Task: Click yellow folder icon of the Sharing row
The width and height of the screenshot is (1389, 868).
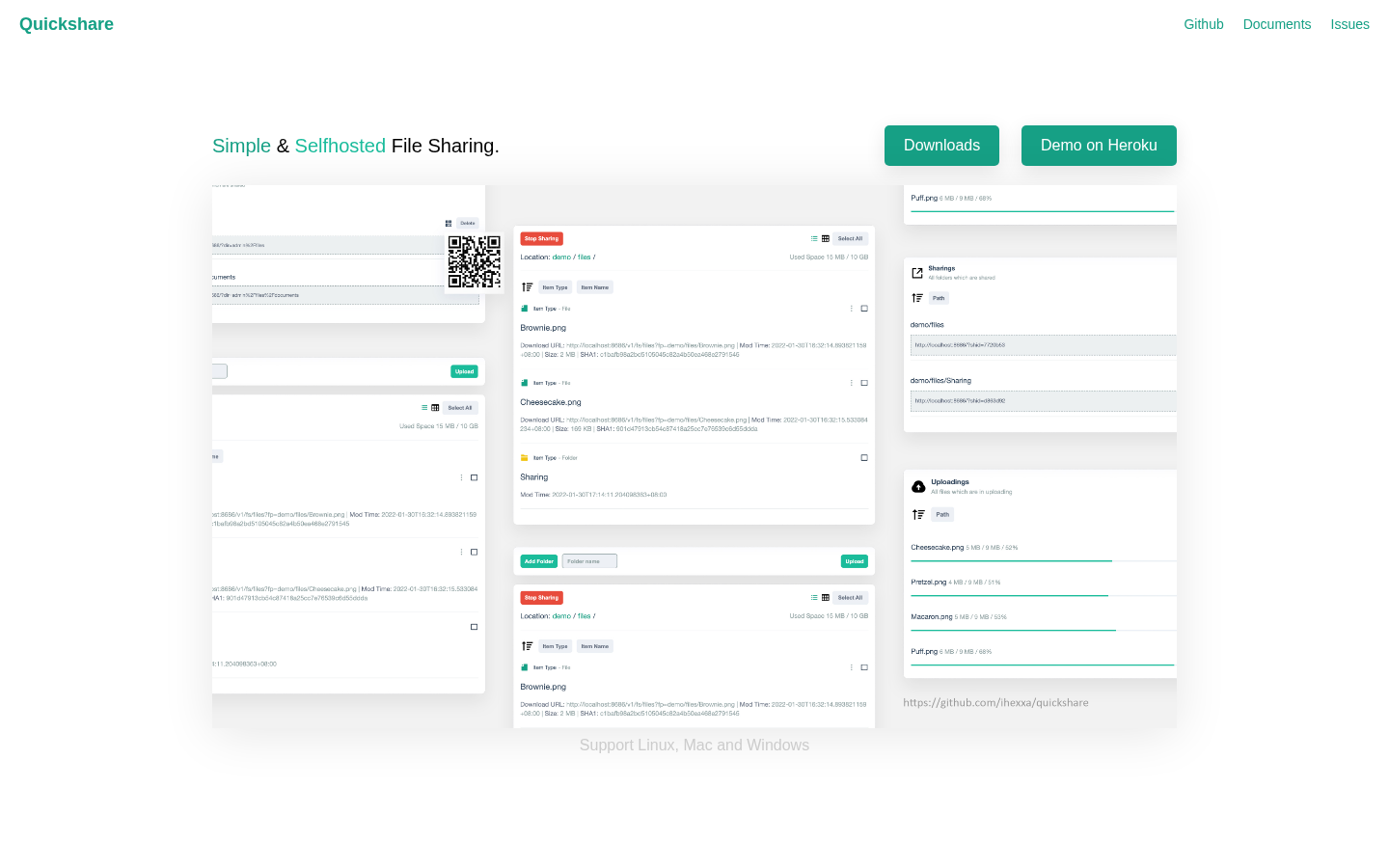Action: pos(525,458)
